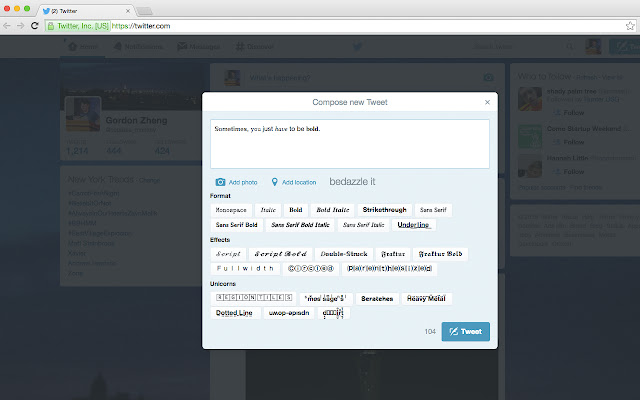Apply the Scratches unicorn style
The width and height of the screenshot is (640, 400).
coord(377,298)
